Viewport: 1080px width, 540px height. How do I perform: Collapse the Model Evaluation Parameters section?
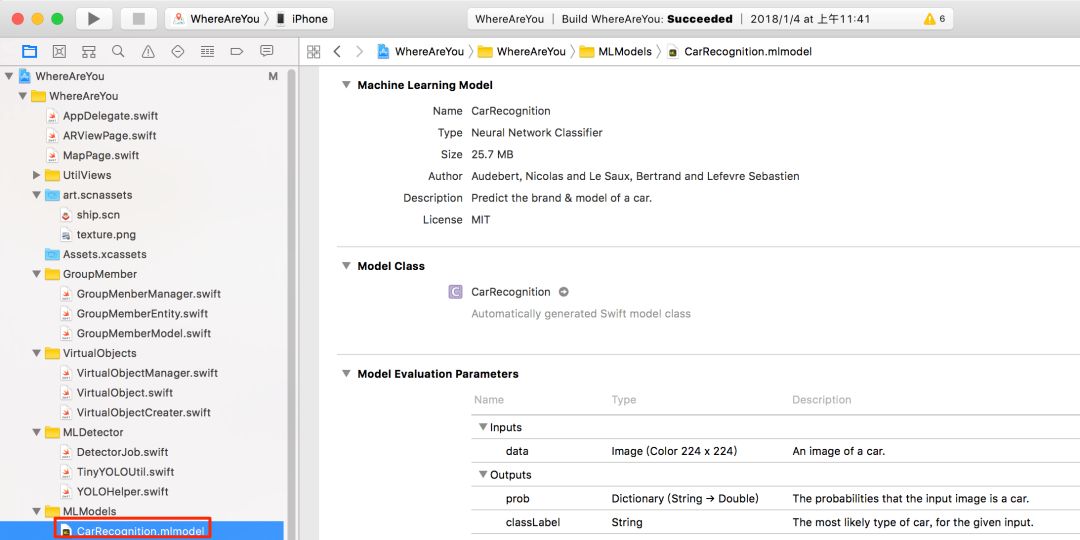click(x=346, y=374)
